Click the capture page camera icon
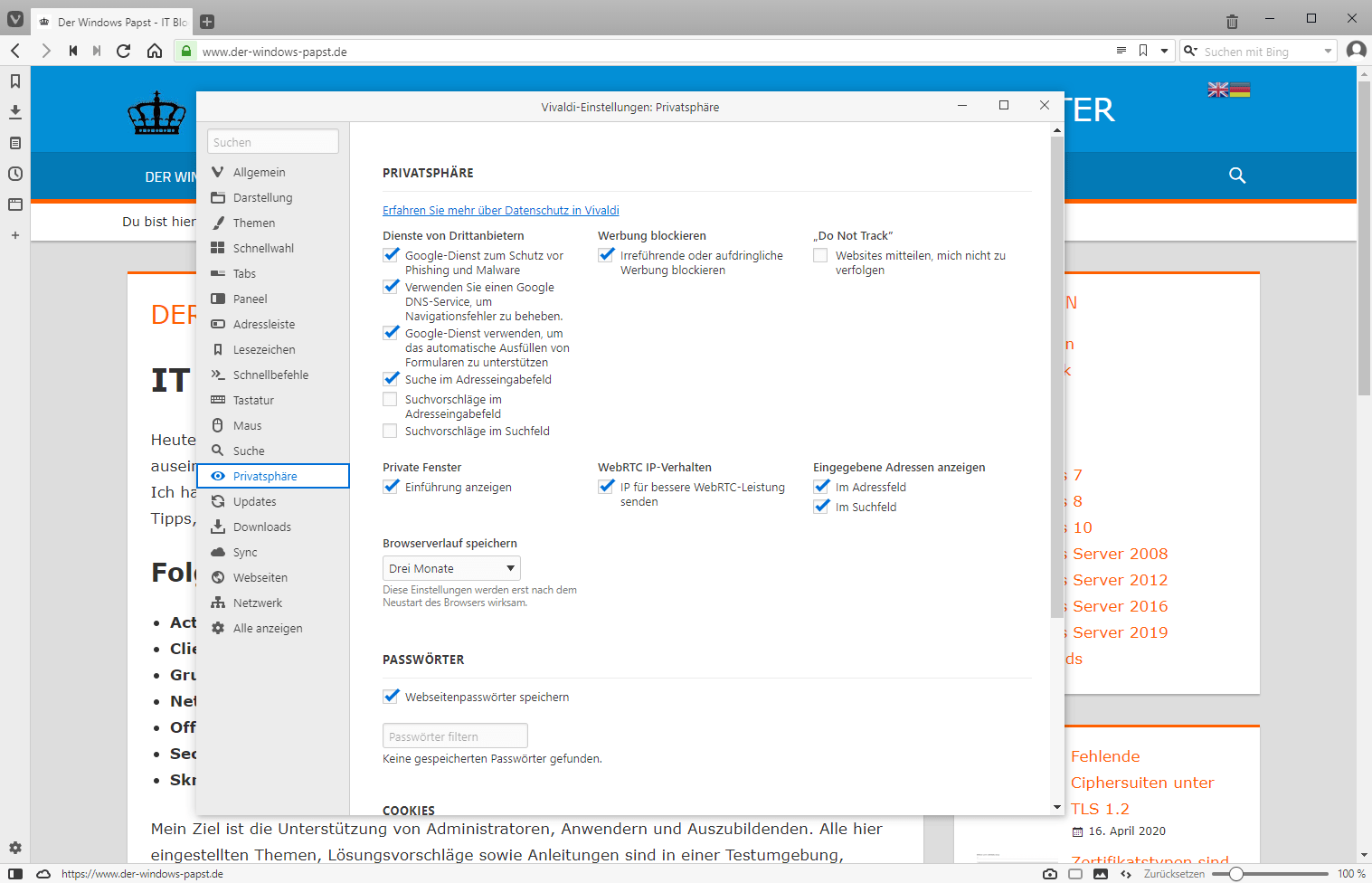This screenshot has width=1372, height=883. (1049, 874)
